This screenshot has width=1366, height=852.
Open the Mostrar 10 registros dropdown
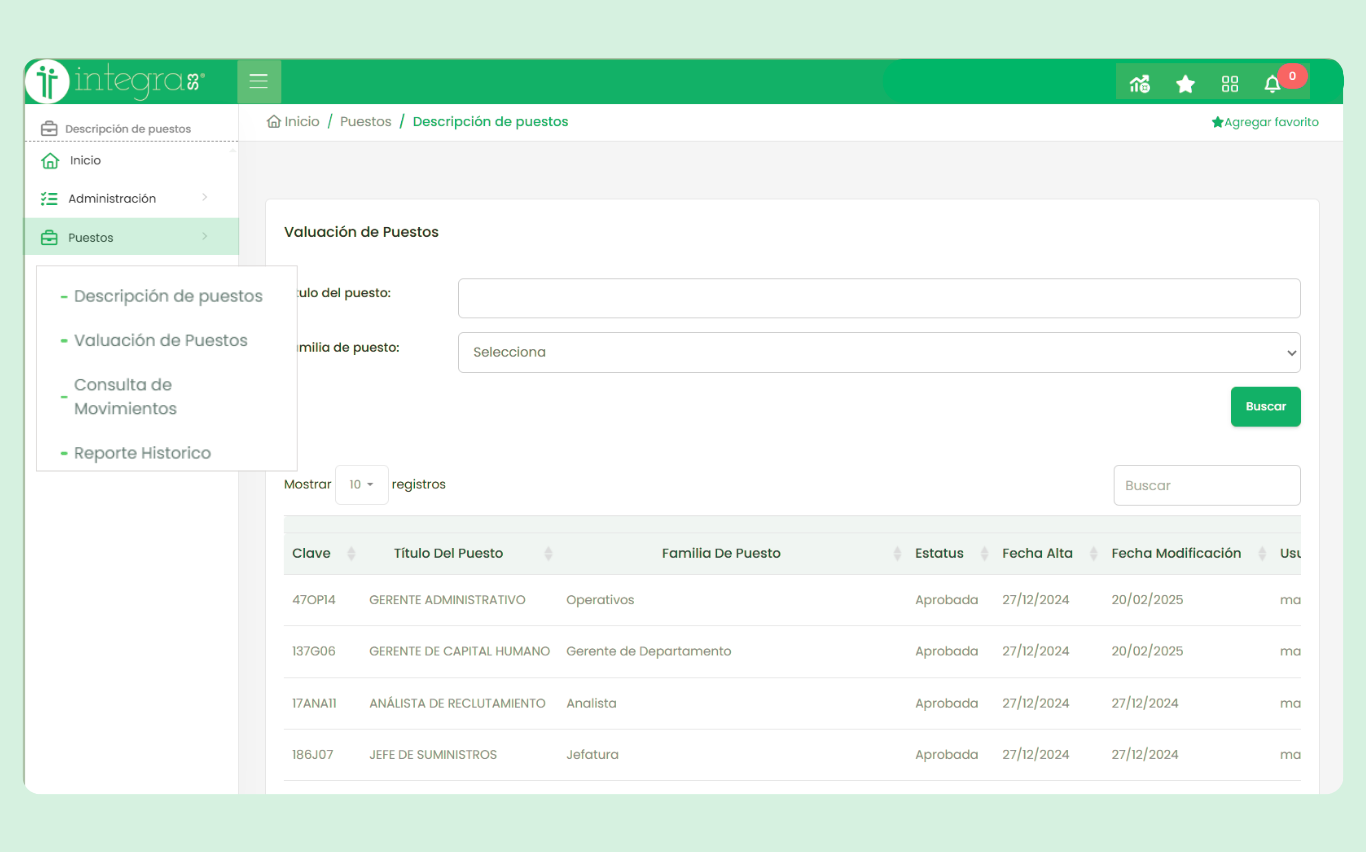[361, 484]
